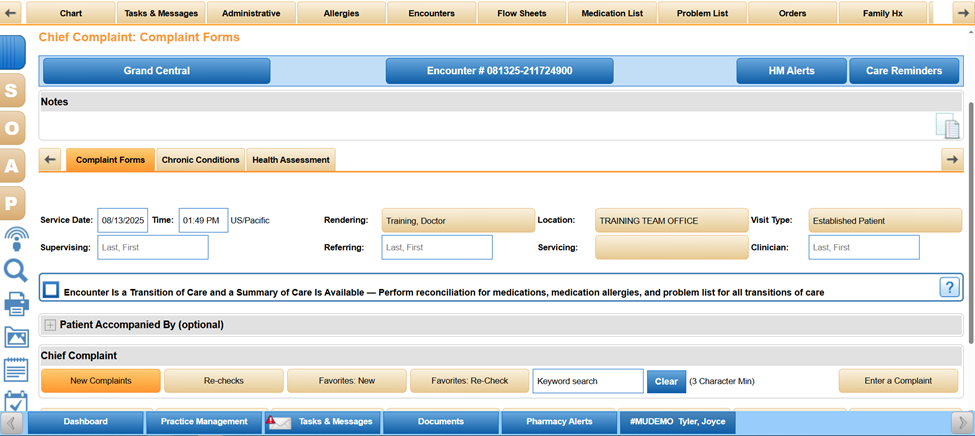Open the notepad list icon in sidebar
The image size is (975, 436).
pos(15,370)
